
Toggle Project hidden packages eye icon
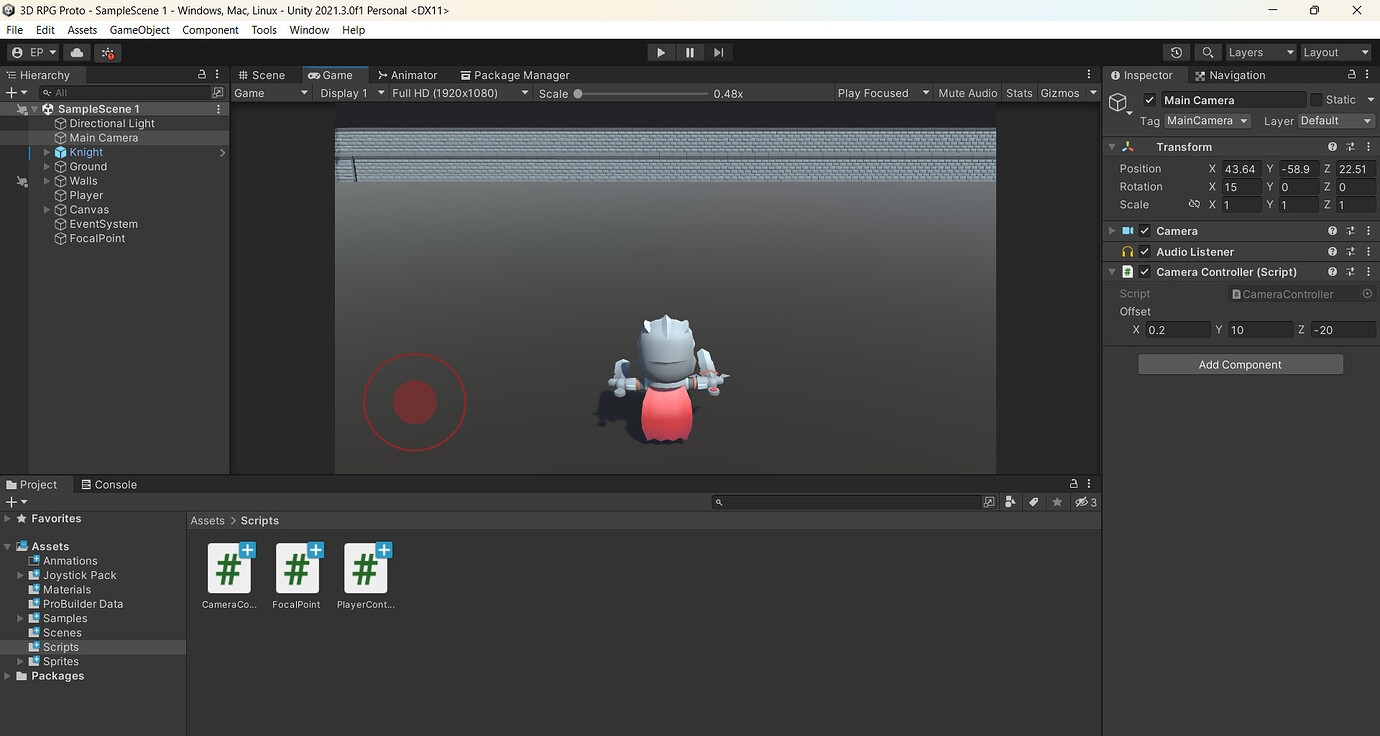pos(1085,502)
